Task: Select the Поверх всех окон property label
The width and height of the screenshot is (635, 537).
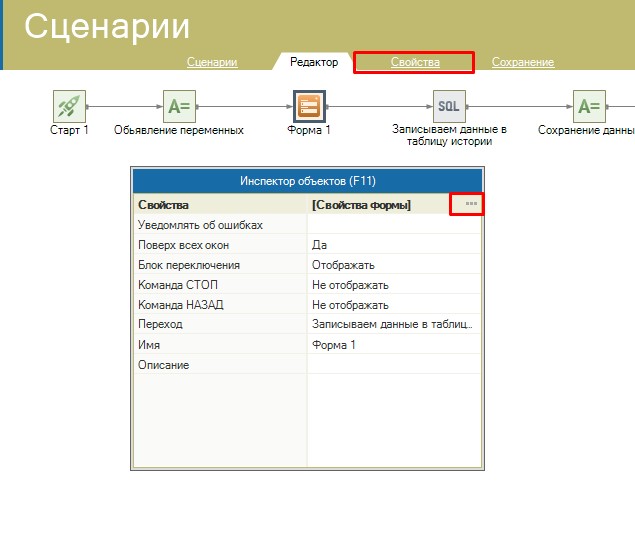Action: (183, 245)
